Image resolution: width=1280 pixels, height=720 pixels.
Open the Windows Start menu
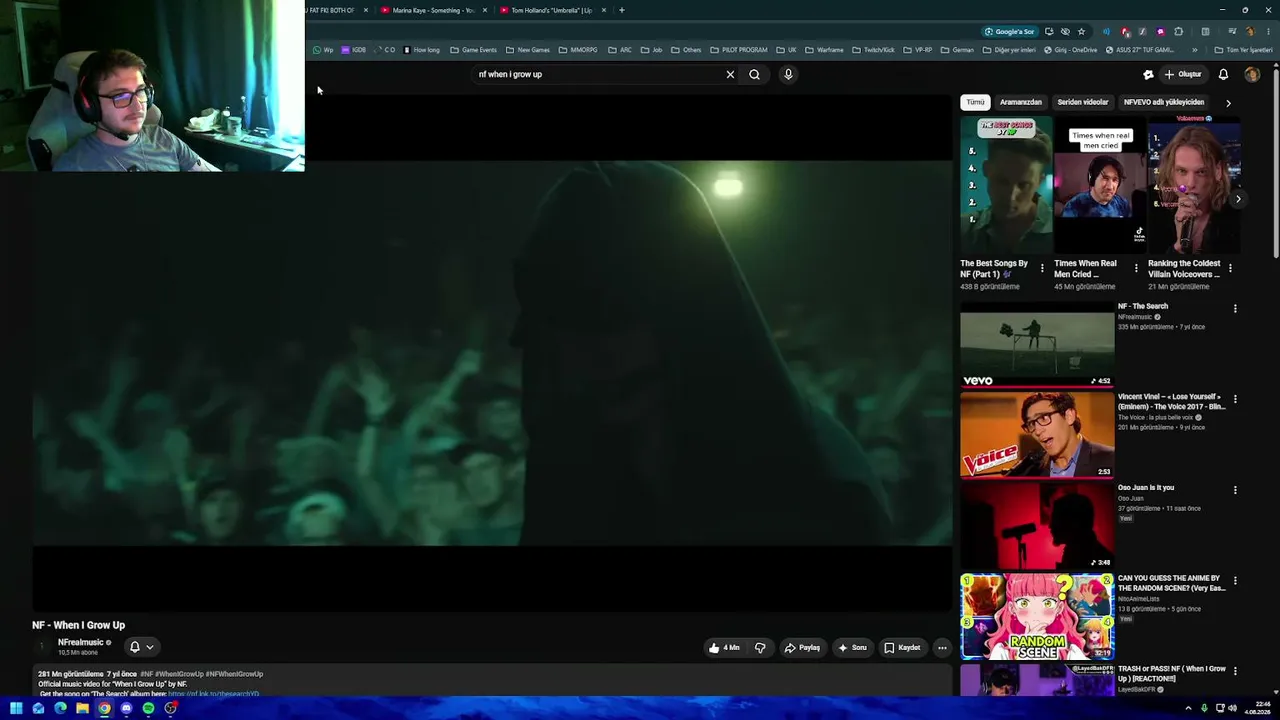pyautogui.click(x=16, y=708)
